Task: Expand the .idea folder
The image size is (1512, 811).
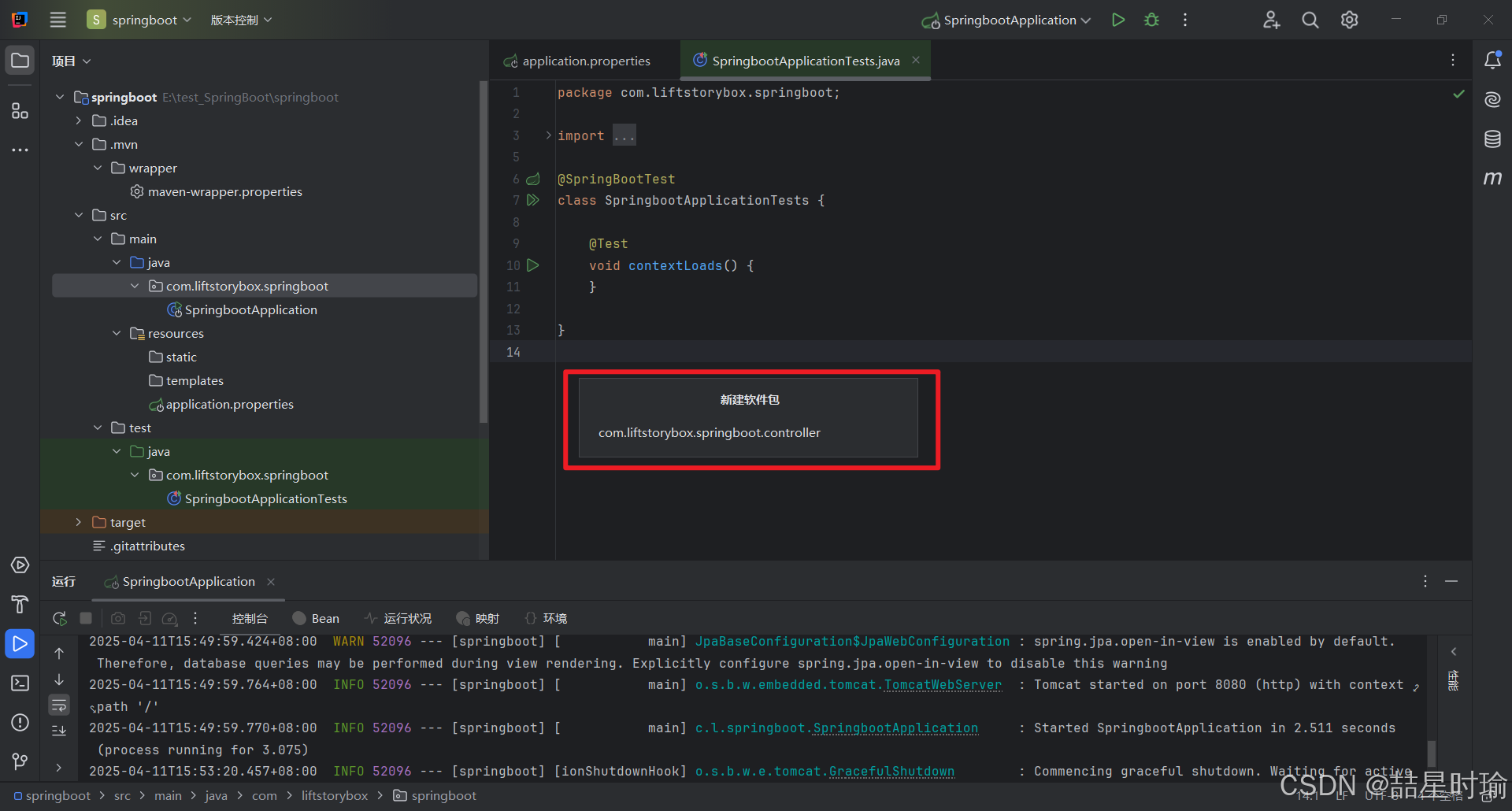Action: point(78,120)
